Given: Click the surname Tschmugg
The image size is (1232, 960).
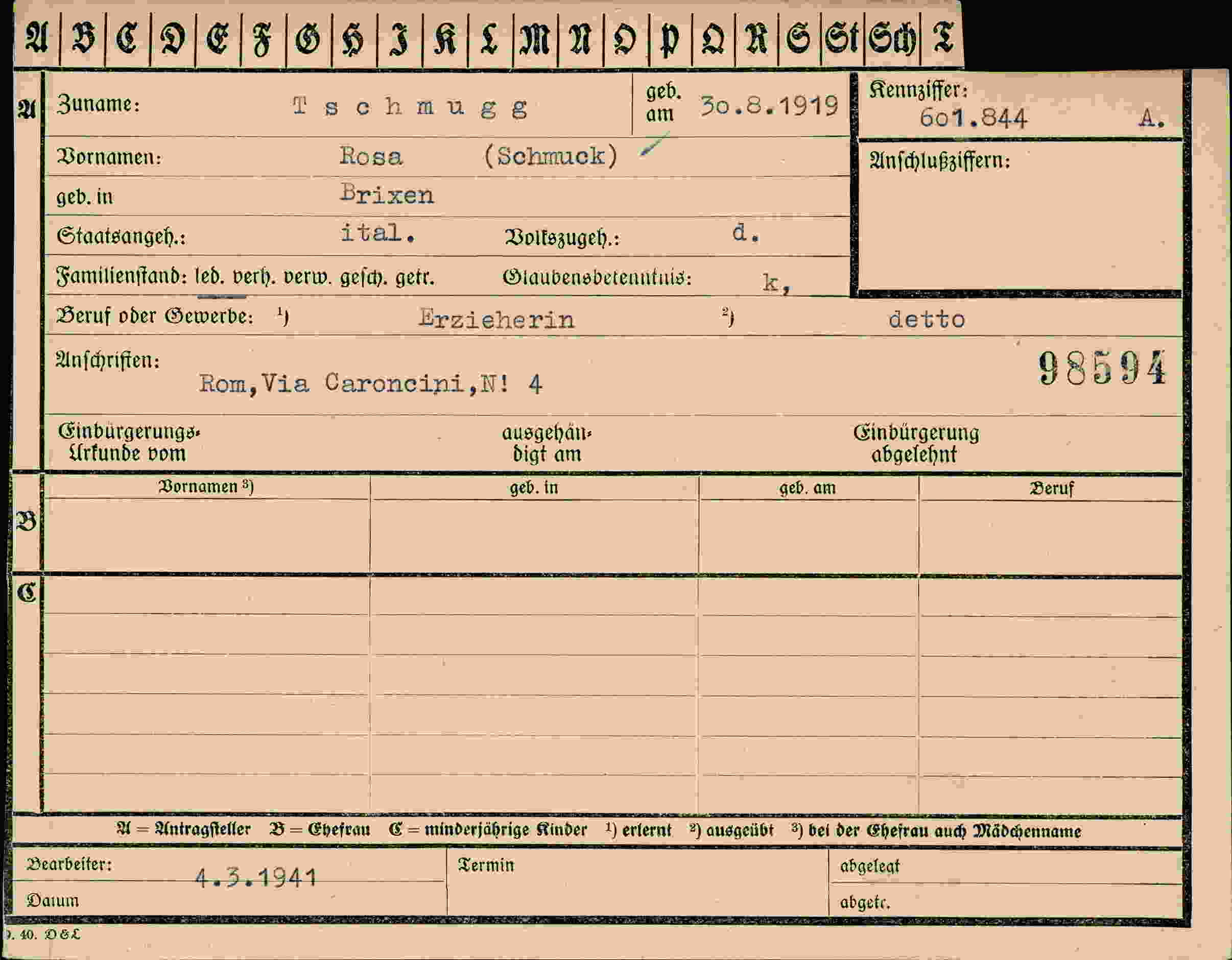Looking at the screenshot, I should pos(410,106).
